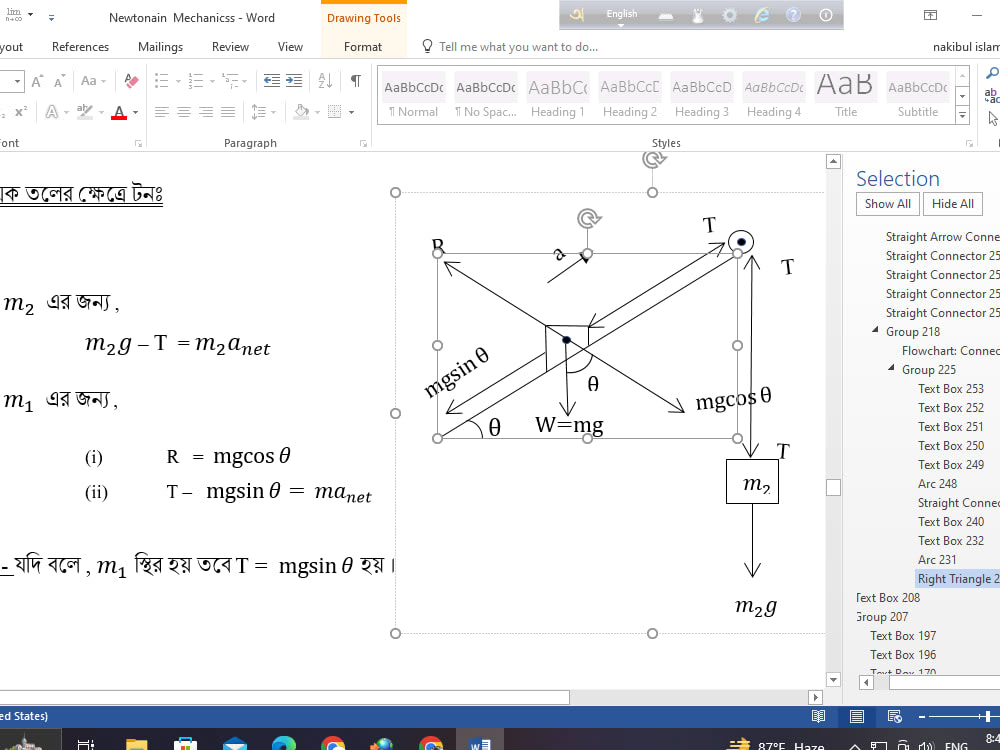The image size is (1000, 750).
Task: Select the multilevel list icon
Action: (x=231, y=81)
